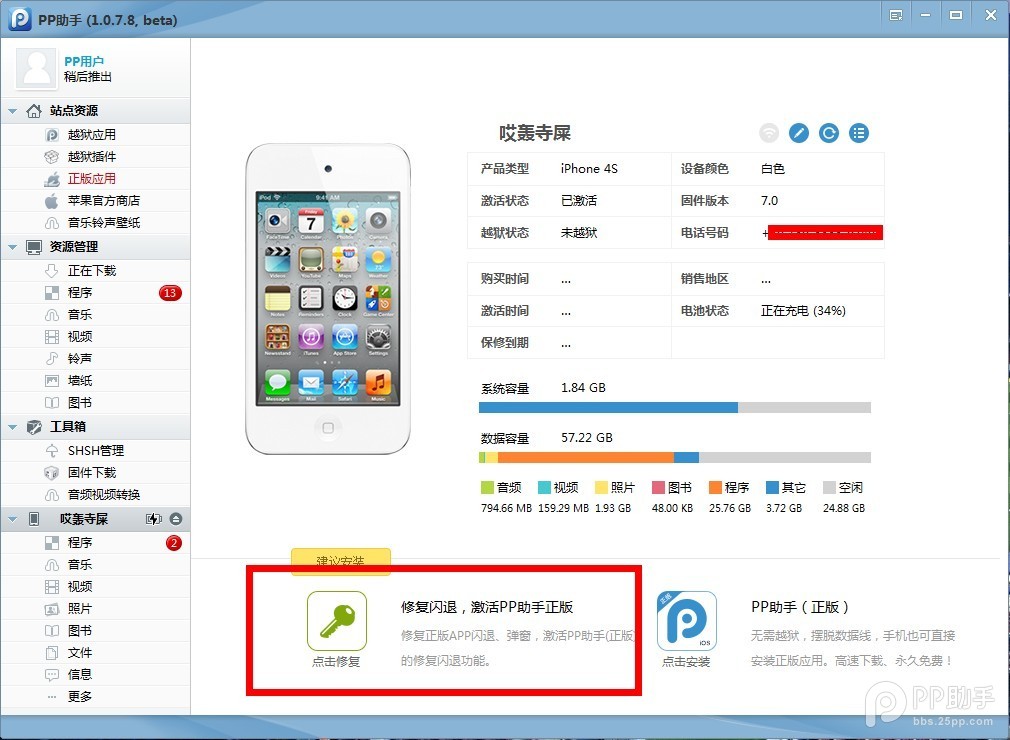Click the blue 其它 legend swatch
Viewport: 1010px width, 740px height.
tap(772, 488)
